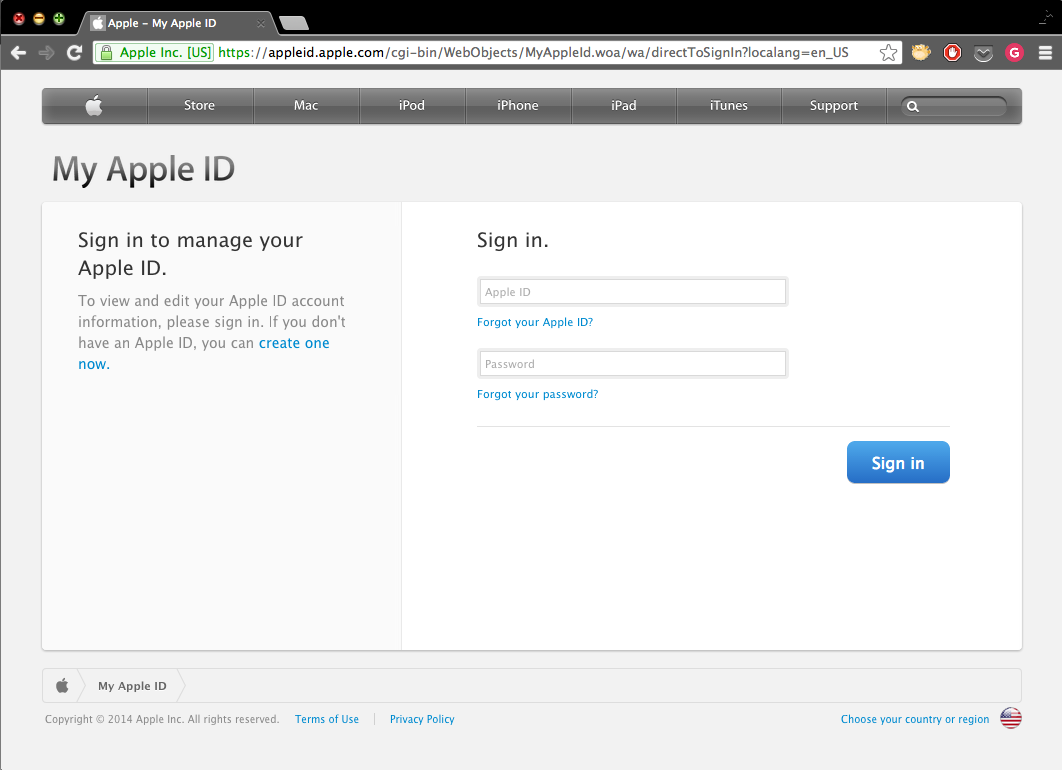Image resolution: width=1062 pixels, height=770 pixels.
Task: Open the Store navigation item
Action: (199, 106)
